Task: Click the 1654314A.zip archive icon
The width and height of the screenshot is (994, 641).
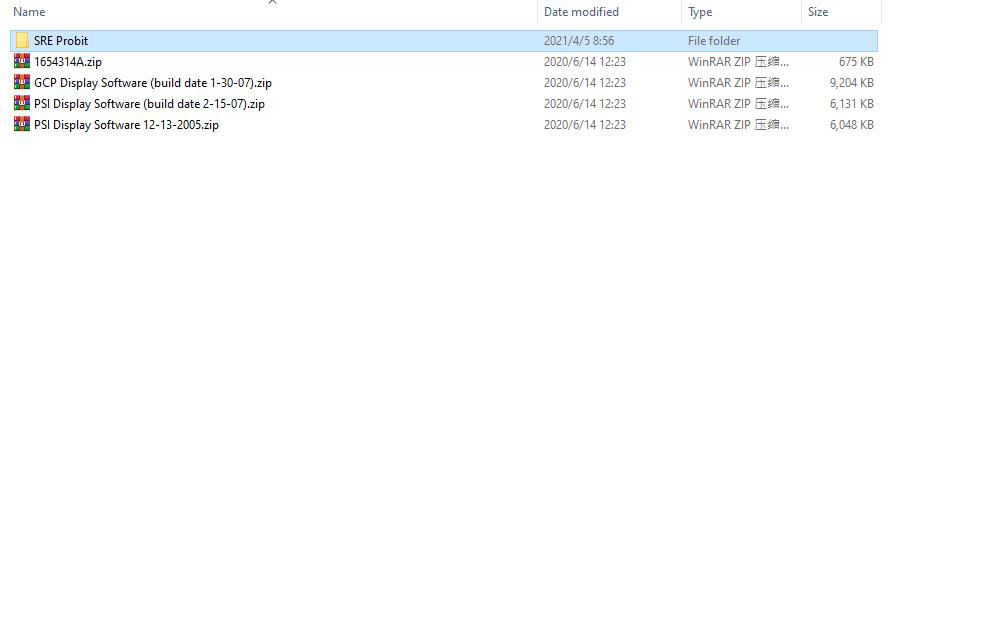Action: [22, 62]
